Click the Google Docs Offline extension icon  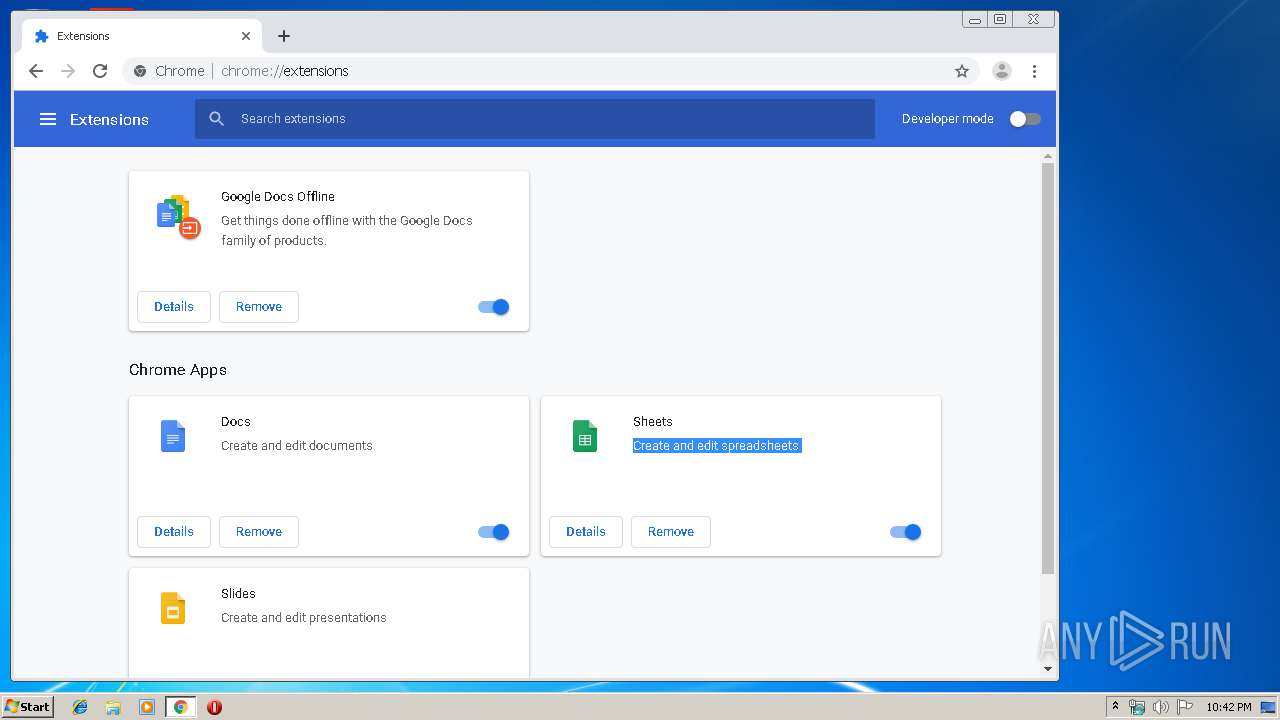pos(178,216)
